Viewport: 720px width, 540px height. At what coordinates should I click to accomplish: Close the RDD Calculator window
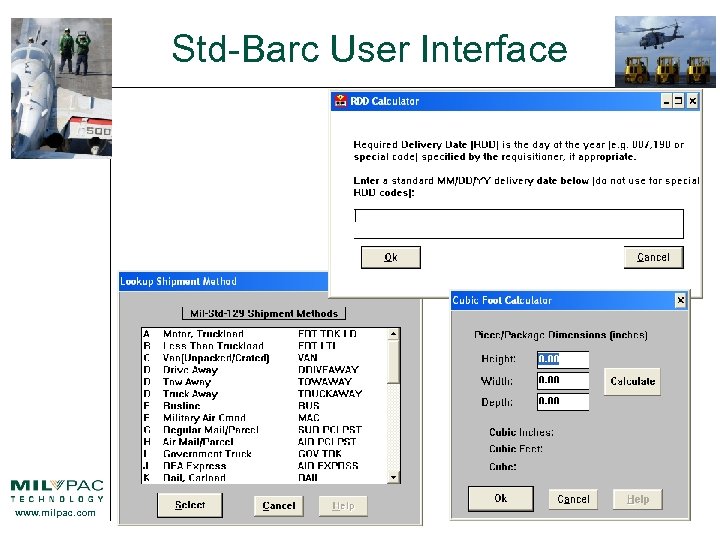pyautogui.click(x=692, y=101)
